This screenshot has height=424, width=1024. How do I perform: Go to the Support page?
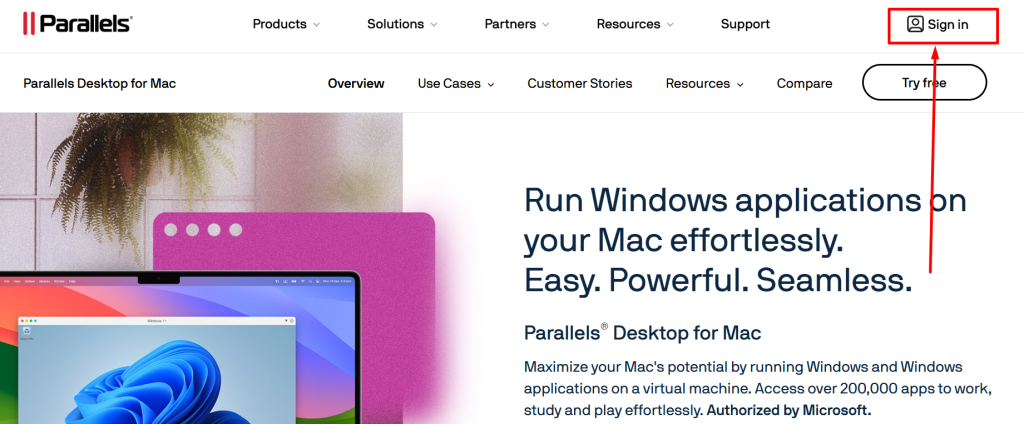pos(745,24)
